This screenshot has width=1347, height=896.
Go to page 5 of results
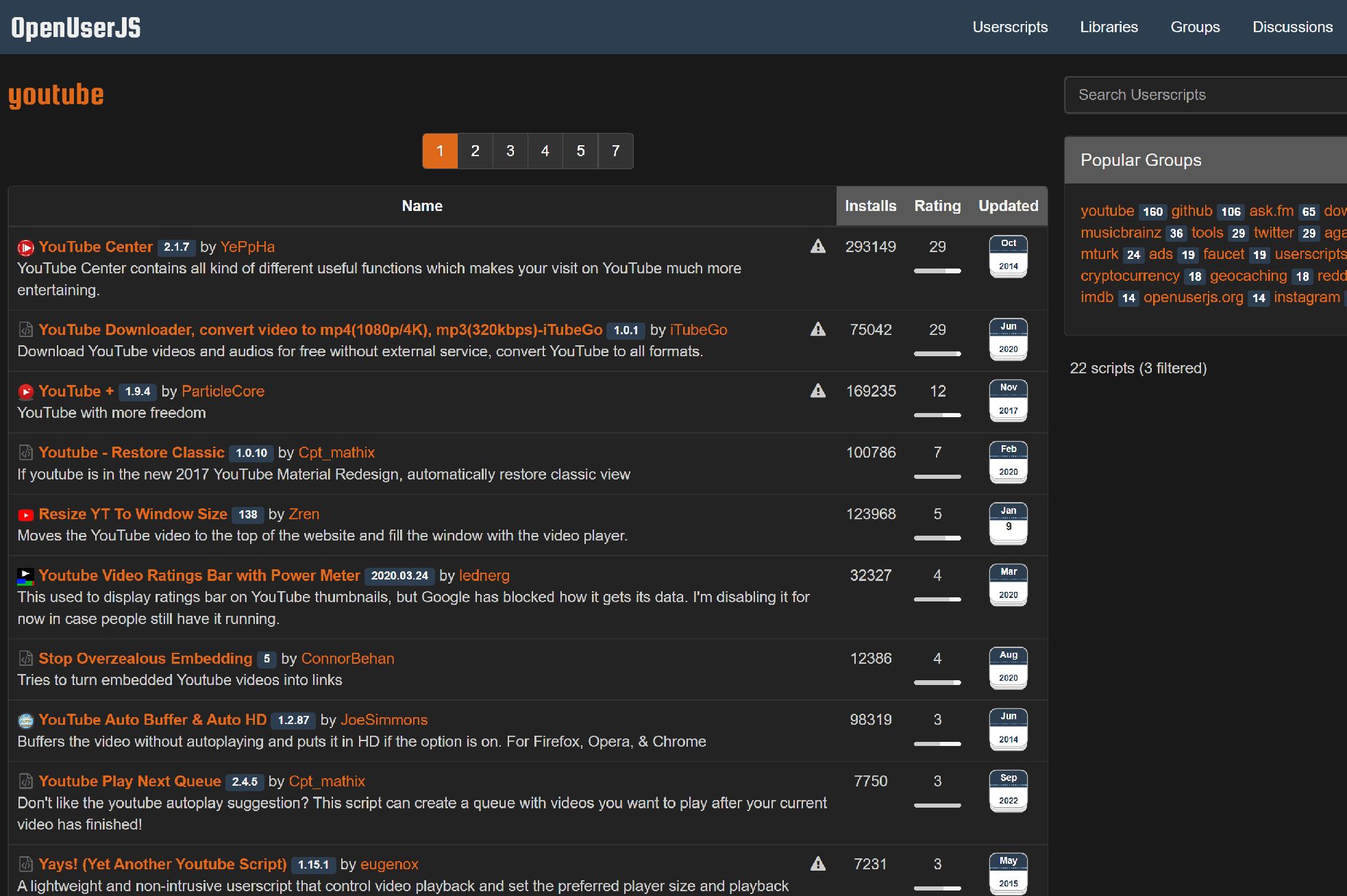[580, 151]
